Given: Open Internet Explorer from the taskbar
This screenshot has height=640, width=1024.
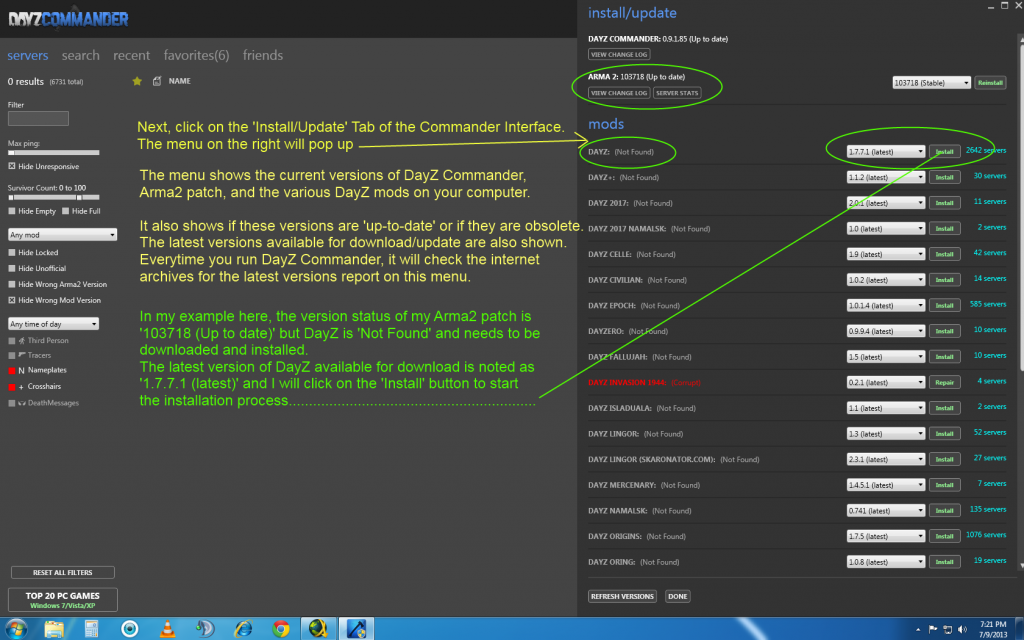Looking at the screenshot, I should point(244,628).
